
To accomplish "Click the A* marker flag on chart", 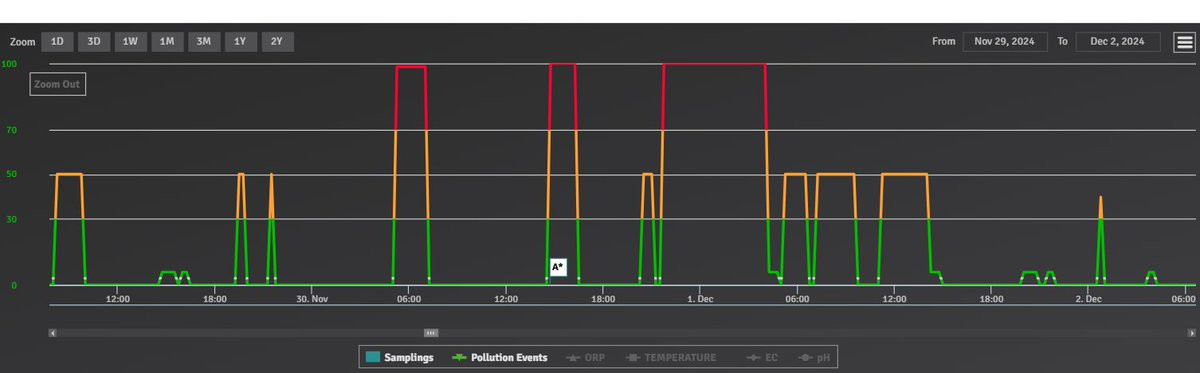I will [x=558, y=267].
